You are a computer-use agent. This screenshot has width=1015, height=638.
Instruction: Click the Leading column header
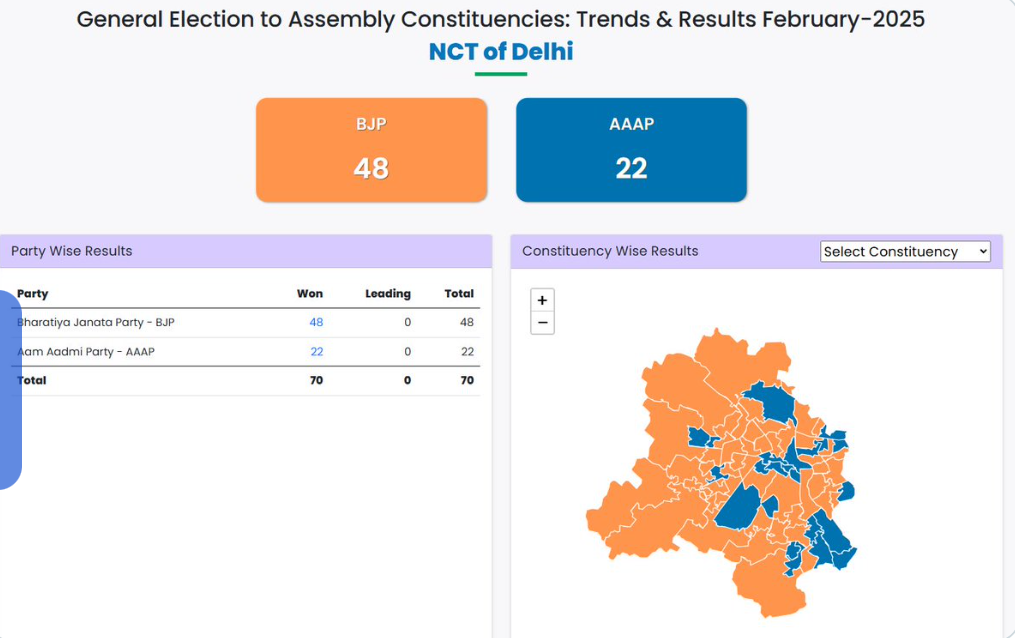coord(388,293)
